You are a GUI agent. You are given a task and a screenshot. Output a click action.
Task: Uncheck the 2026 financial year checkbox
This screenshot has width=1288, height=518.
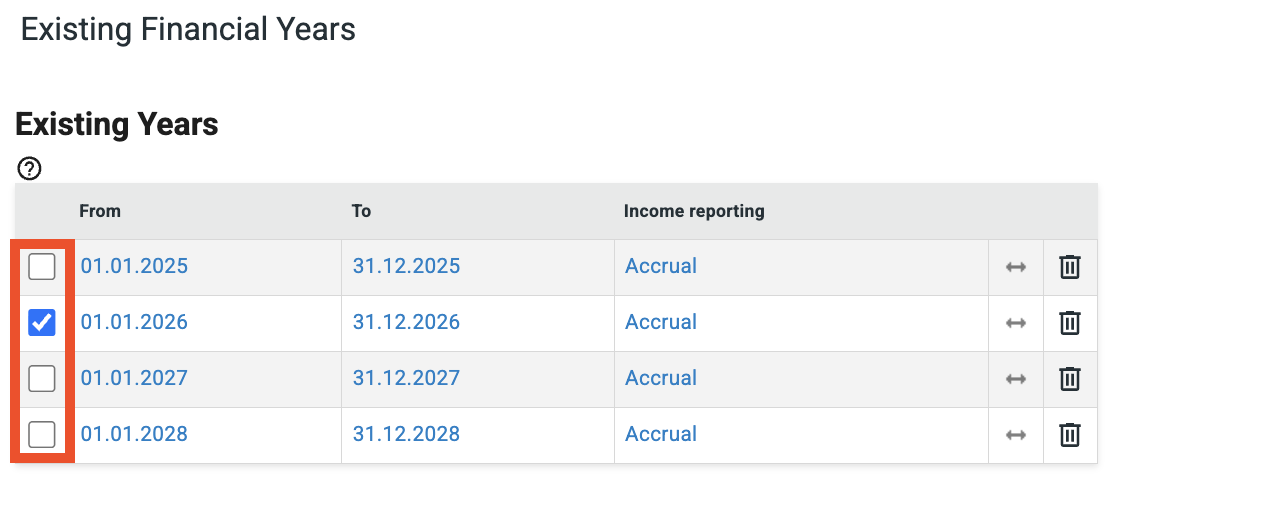click(x=42, y=323)
